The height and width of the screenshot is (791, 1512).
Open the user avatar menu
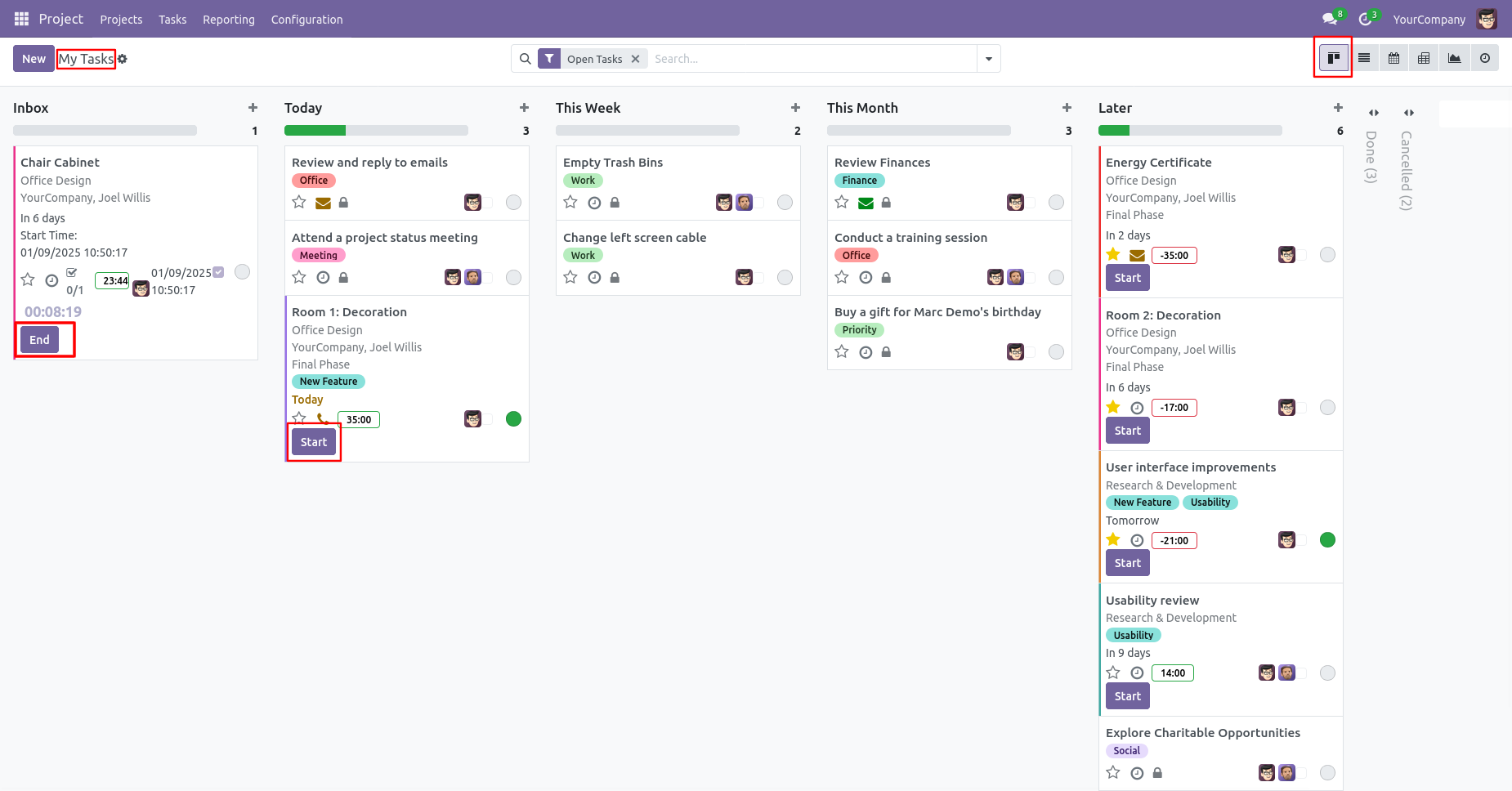click(x=1487, y=19)
